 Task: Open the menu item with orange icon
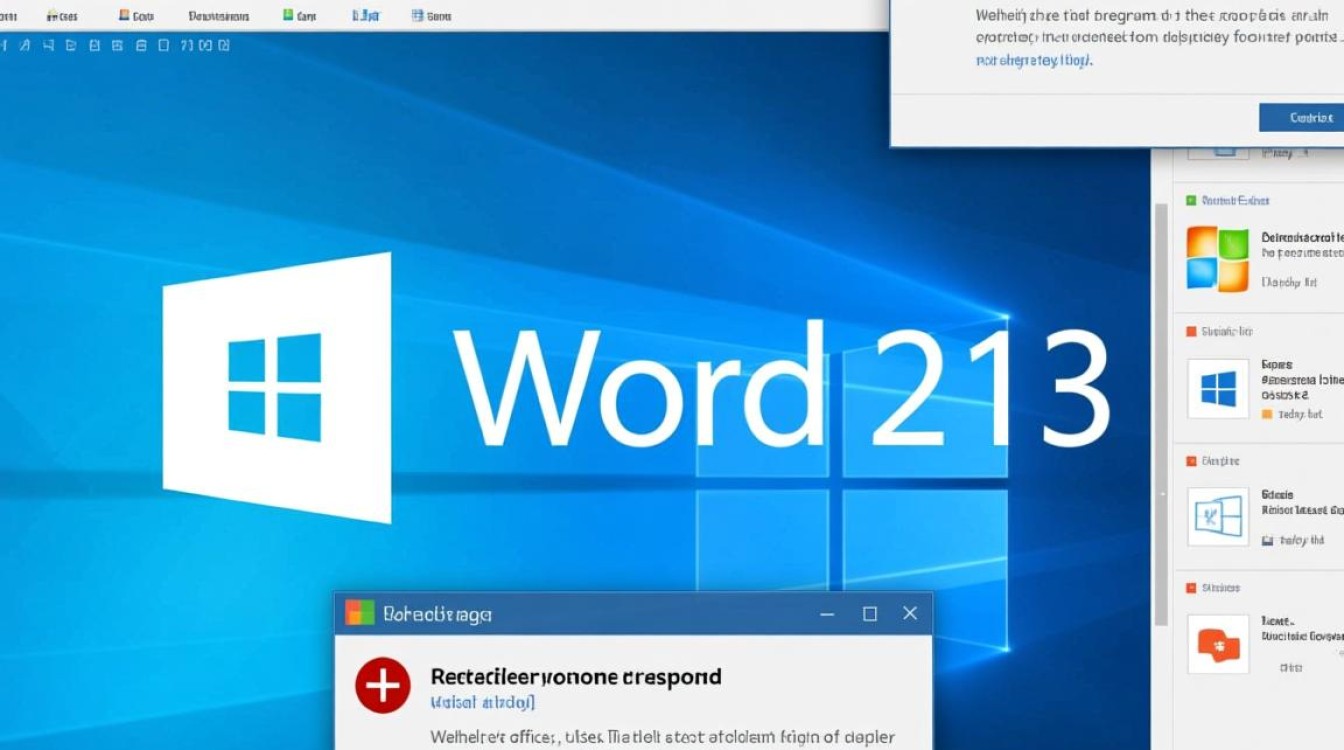click(x=136, y=17)
